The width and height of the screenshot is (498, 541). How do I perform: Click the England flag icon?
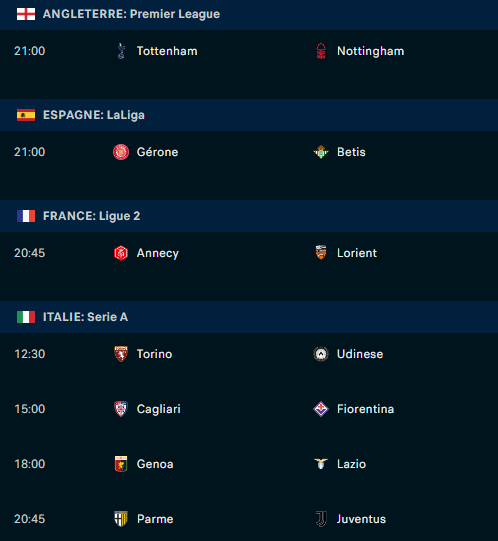26,14
